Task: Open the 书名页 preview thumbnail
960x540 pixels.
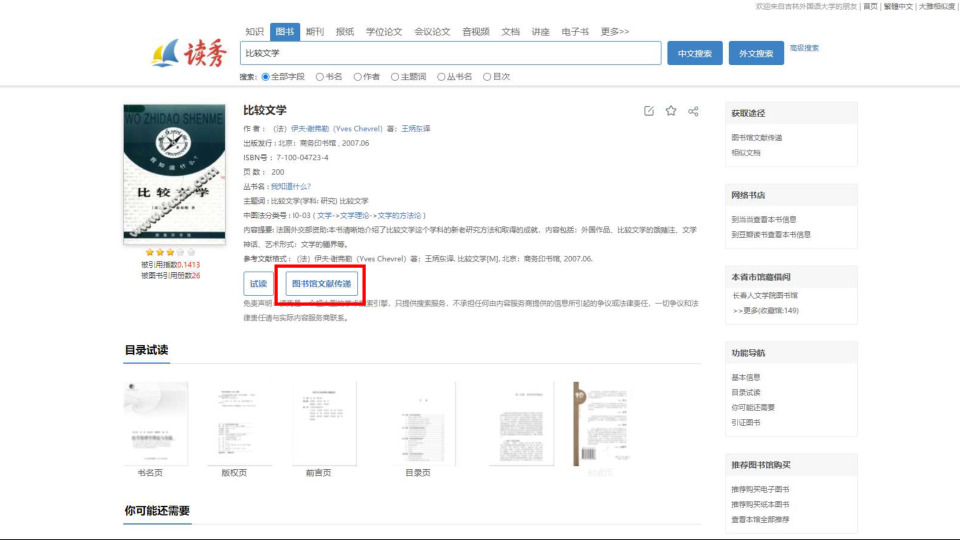Action: tap(156, 424)
